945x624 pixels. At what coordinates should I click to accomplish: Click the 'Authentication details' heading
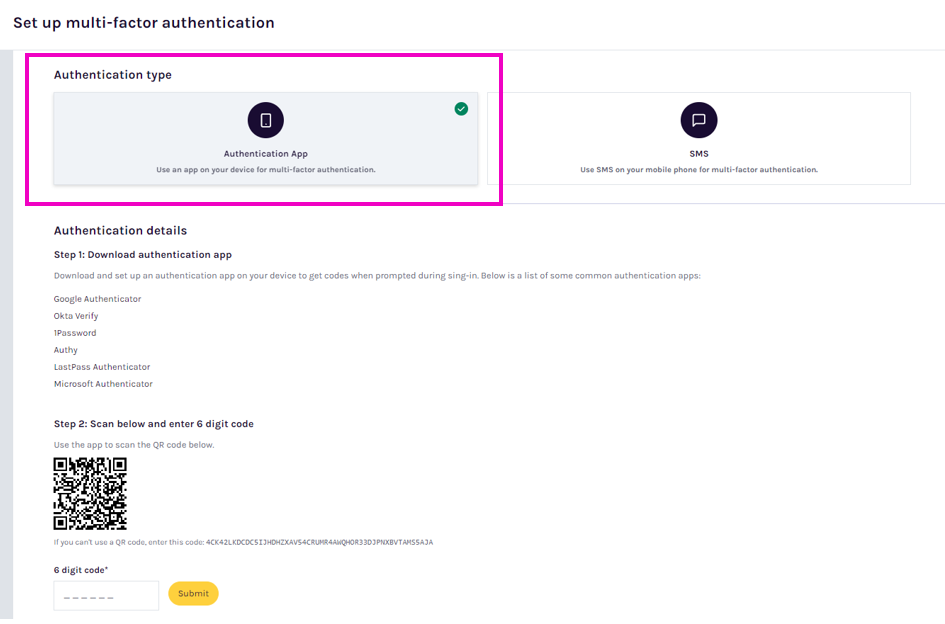(120, 231)
